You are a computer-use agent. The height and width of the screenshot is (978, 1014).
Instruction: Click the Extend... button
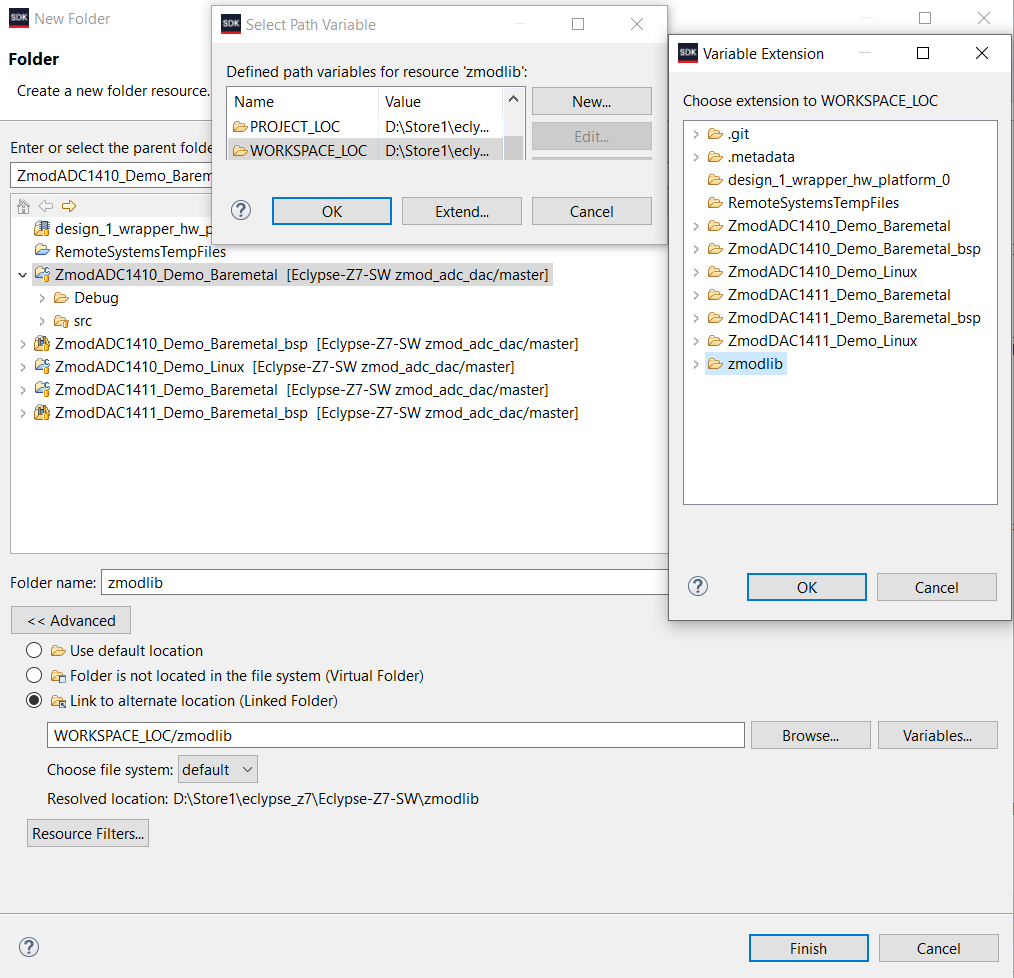462,211
